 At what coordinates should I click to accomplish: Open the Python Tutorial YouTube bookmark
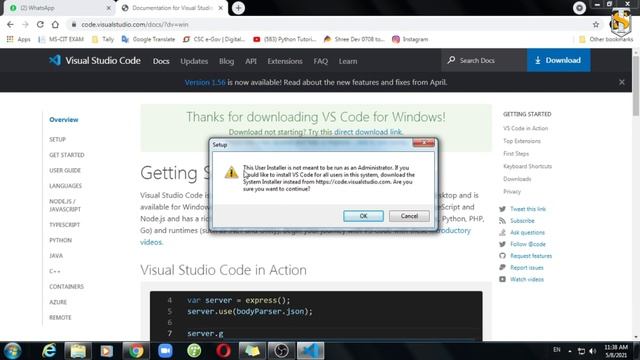pos(284,39)
